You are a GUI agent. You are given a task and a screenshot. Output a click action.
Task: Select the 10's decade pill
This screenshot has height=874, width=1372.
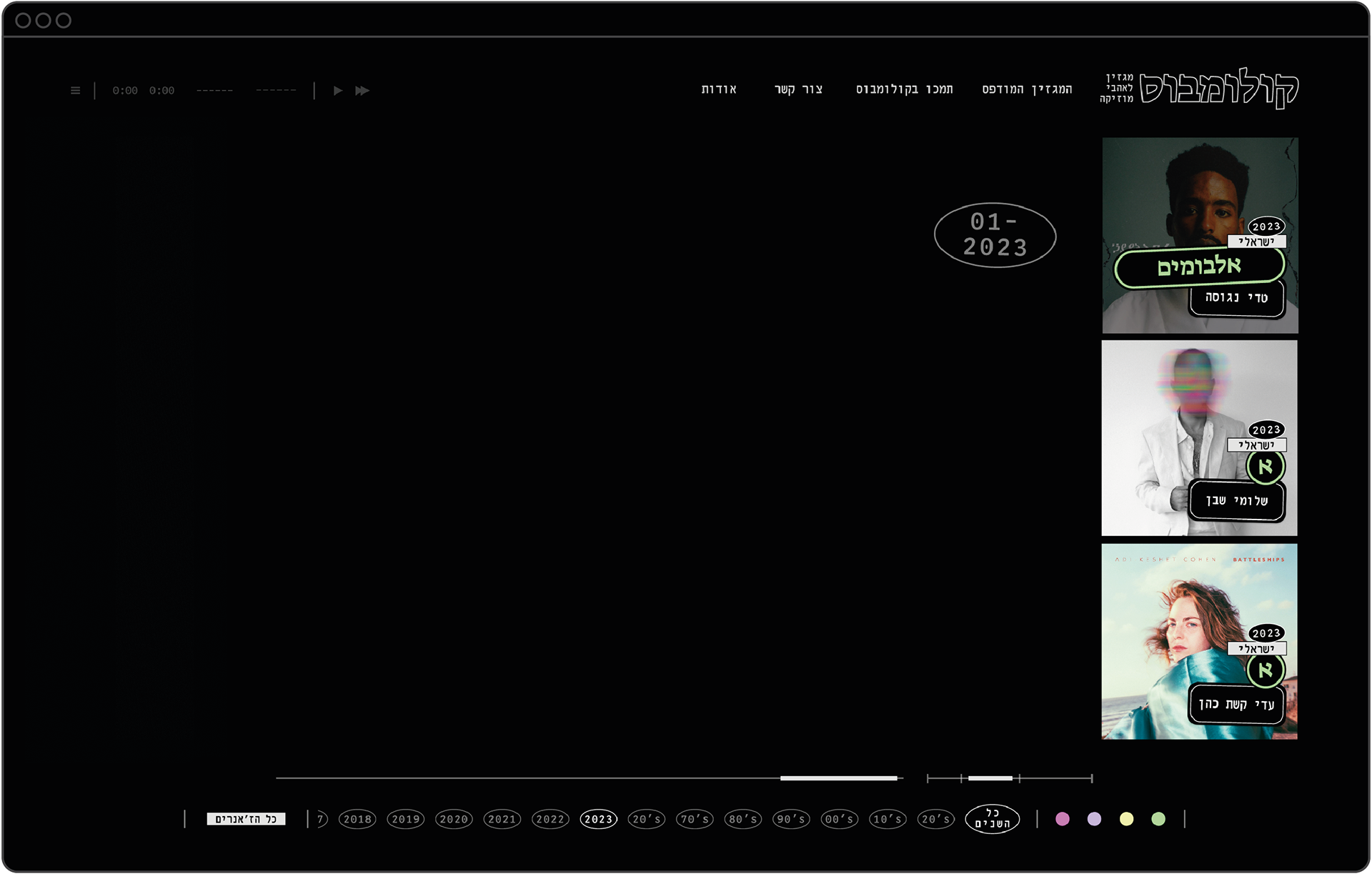coord(888,819)
